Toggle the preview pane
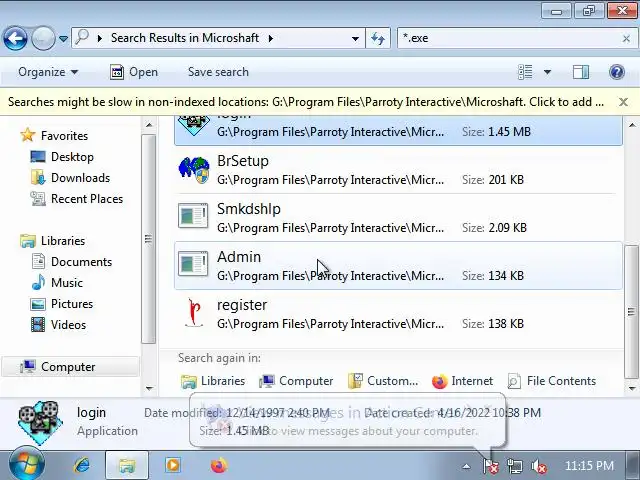Viewport: 640px width, 480px height. [x=580, y=72]
